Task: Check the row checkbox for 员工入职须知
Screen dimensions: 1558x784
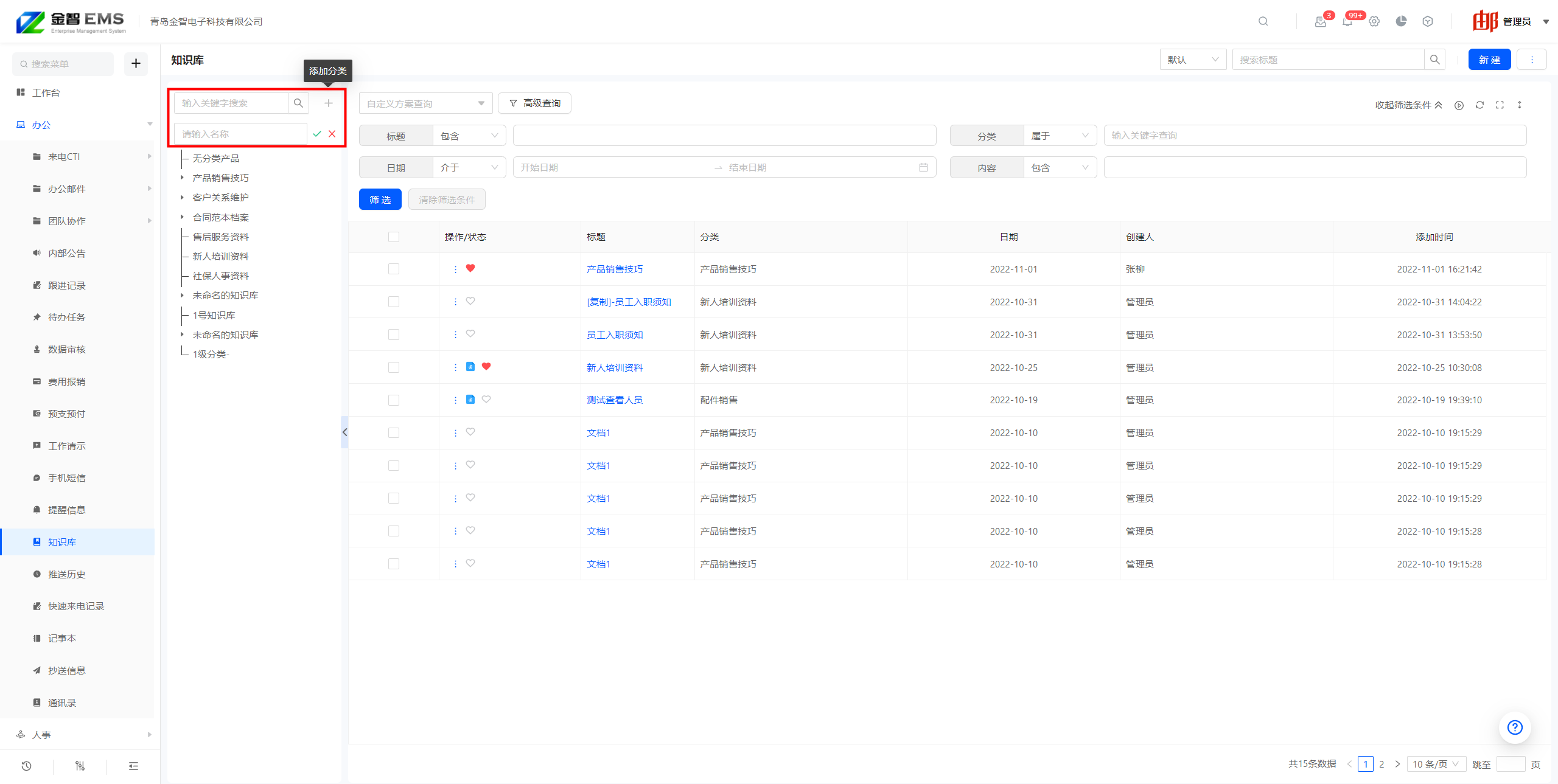Action: click(394, 335)
